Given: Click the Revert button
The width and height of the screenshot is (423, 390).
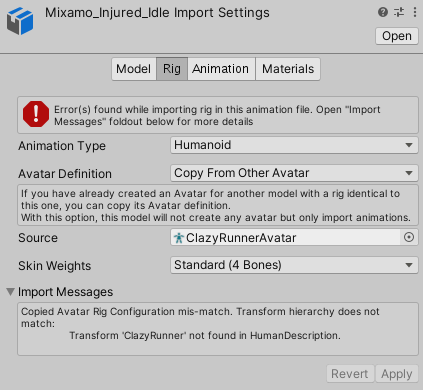Looking at the screenshot, I should pos(350,374).
